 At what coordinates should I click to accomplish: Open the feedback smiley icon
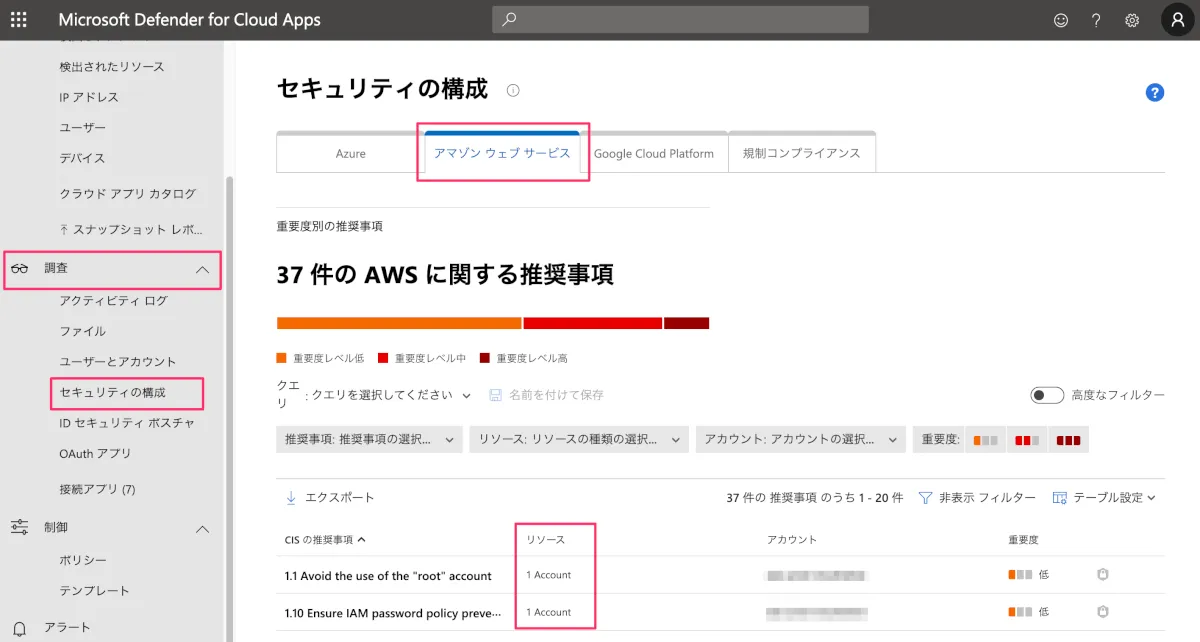tap(1061, 20)
